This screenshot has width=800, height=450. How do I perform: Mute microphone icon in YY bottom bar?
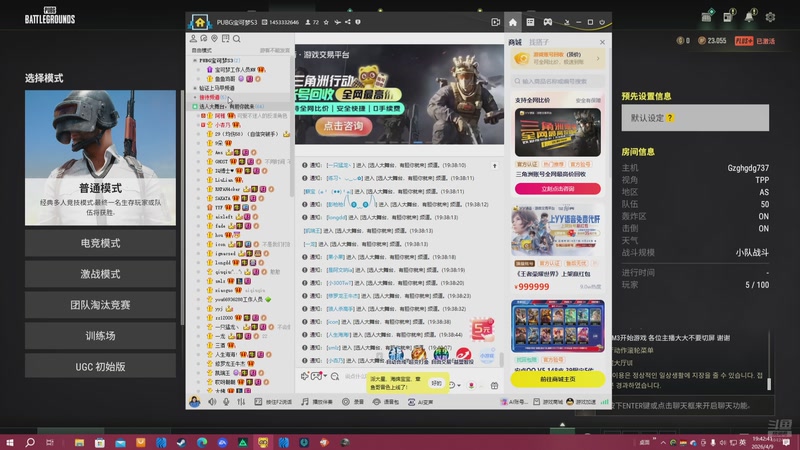[226, 402]
